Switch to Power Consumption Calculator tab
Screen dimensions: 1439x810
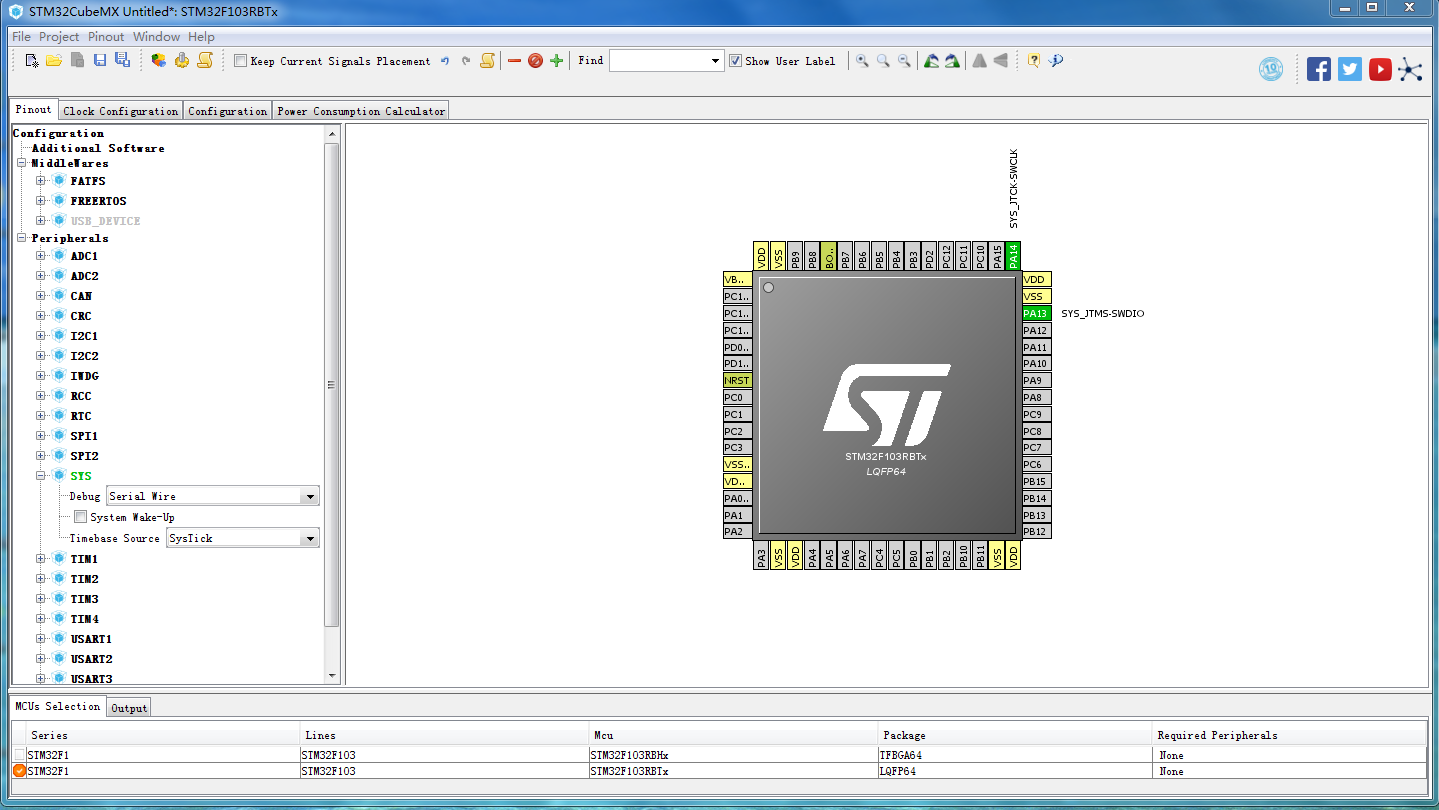tap(361, 111)
